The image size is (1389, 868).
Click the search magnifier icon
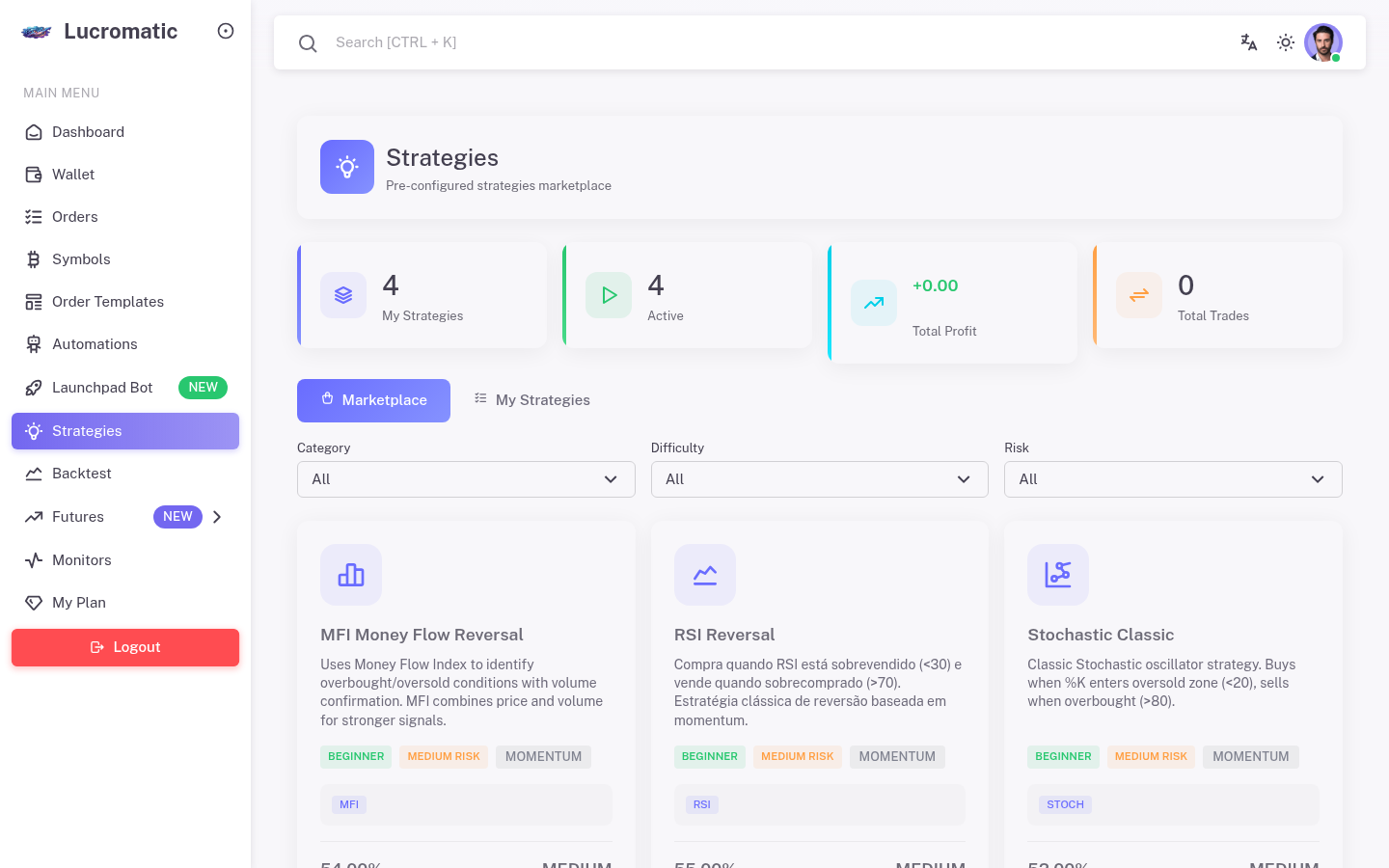[308, 42]
